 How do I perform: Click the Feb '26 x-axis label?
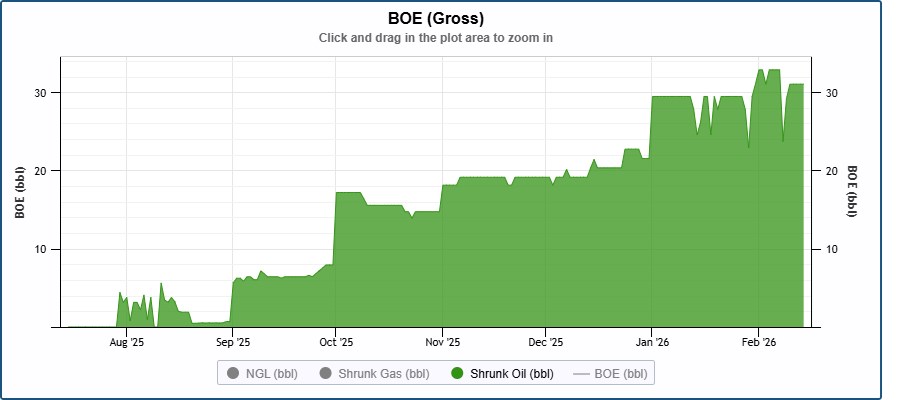tap(757, 343)
